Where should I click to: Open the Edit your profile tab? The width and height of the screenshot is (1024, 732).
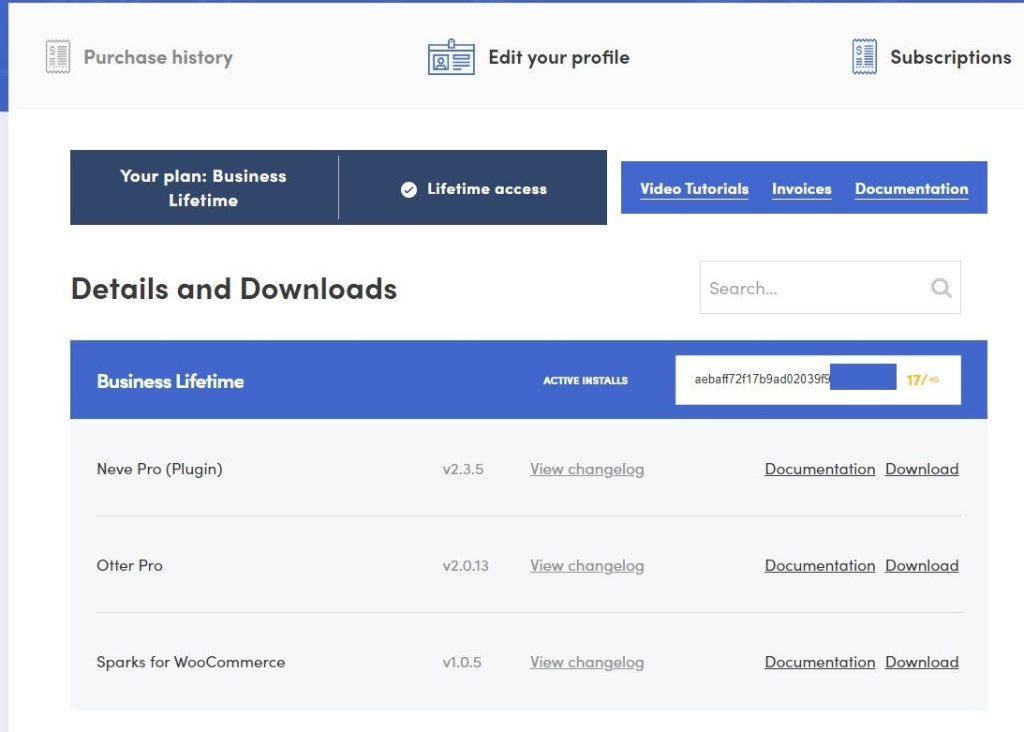tap(558, 57)
